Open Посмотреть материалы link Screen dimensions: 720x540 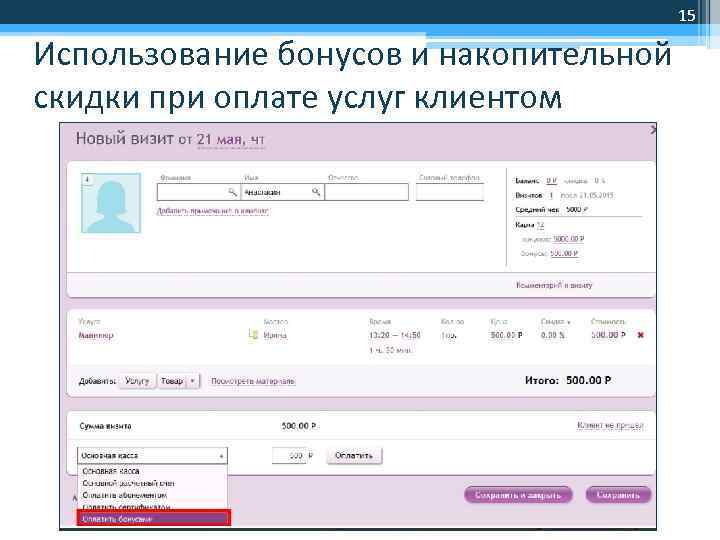tap(253, 381)
